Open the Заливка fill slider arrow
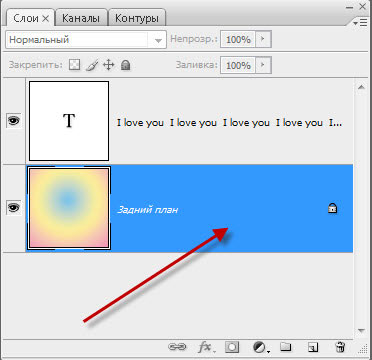This screenshot has height=360, width=372. tap(263, 65)
